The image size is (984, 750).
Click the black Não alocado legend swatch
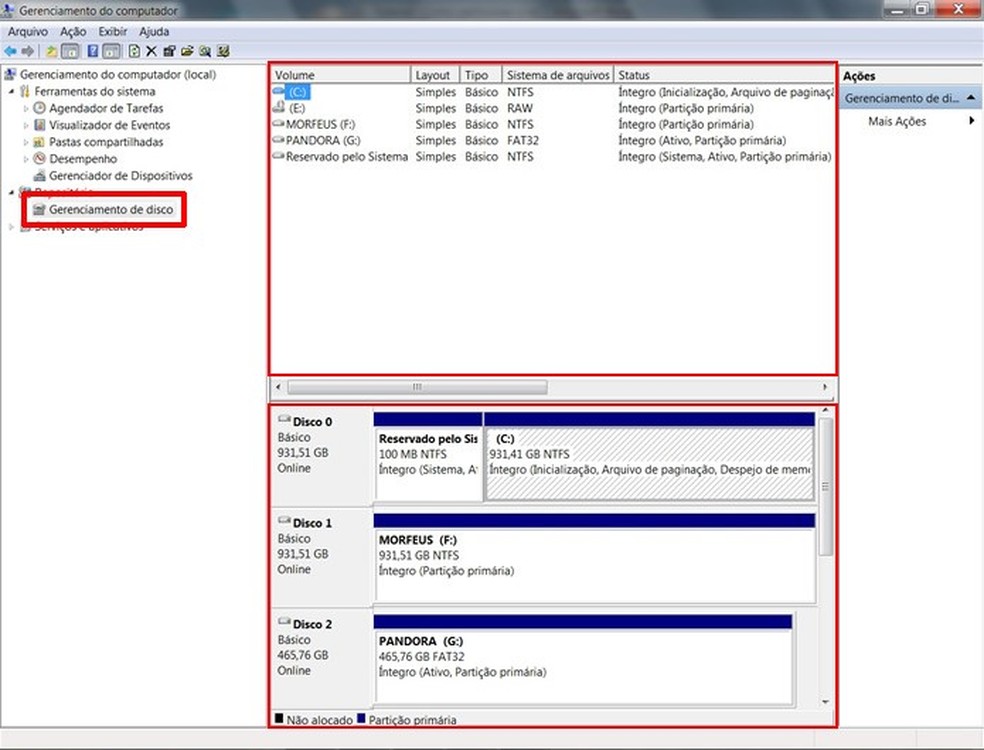click(x=279, y=718)
